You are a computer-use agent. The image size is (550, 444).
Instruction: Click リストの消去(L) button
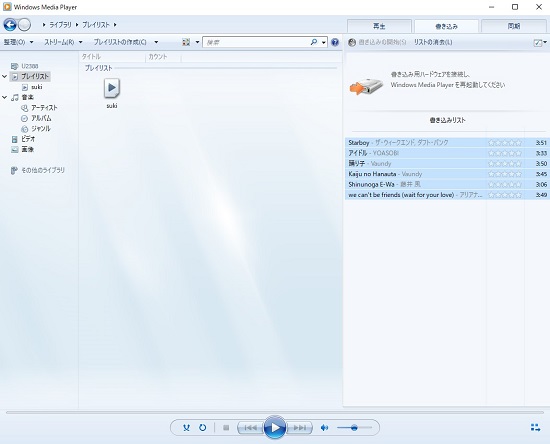pyautogui.click(x=433, y=42)
